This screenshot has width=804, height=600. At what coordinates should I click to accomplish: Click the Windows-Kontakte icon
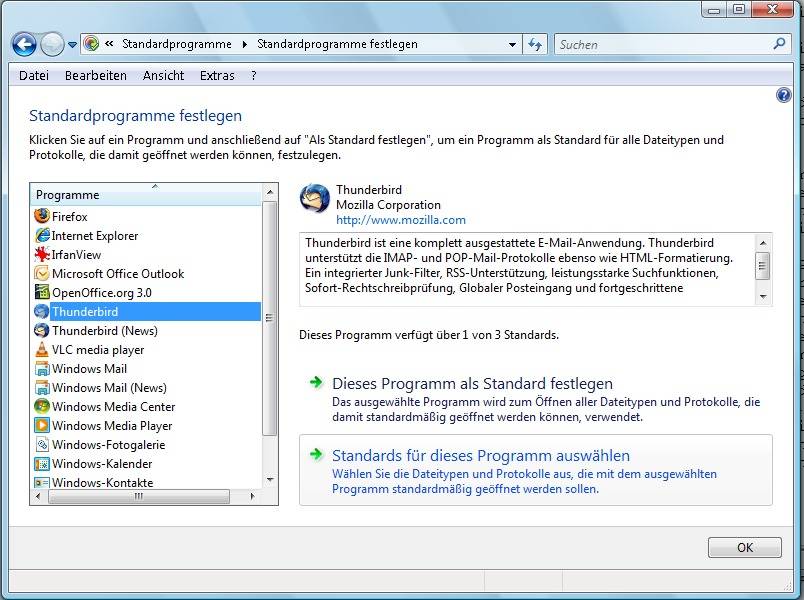pos(42,482)
